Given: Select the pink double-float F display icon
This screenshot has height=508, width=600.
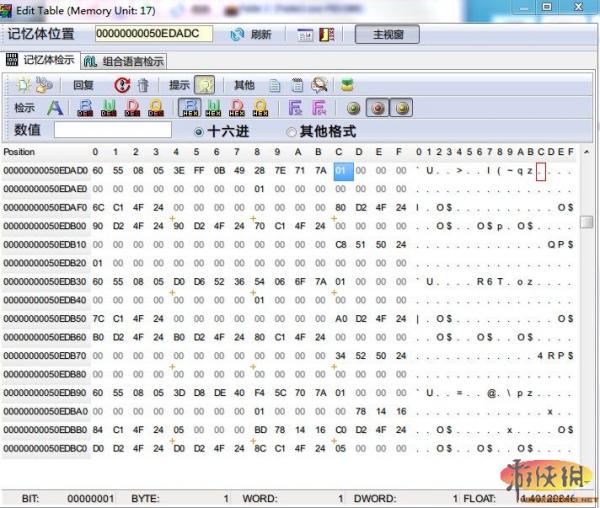Looking at the screenshot, I should 319,108.
